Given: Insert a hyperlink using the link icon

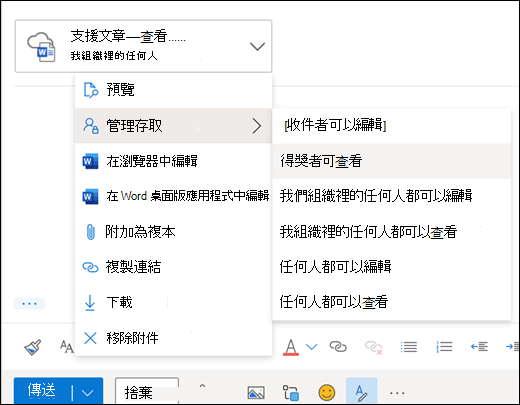Looking at the screenshot, I should (338, 347).
